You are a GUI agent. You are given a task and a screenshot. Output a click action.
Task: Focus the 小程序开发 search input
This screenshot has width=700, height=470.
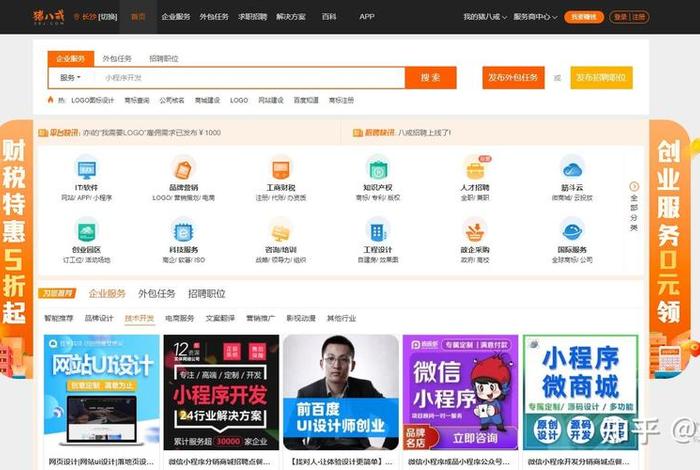[x=250, y=78]
